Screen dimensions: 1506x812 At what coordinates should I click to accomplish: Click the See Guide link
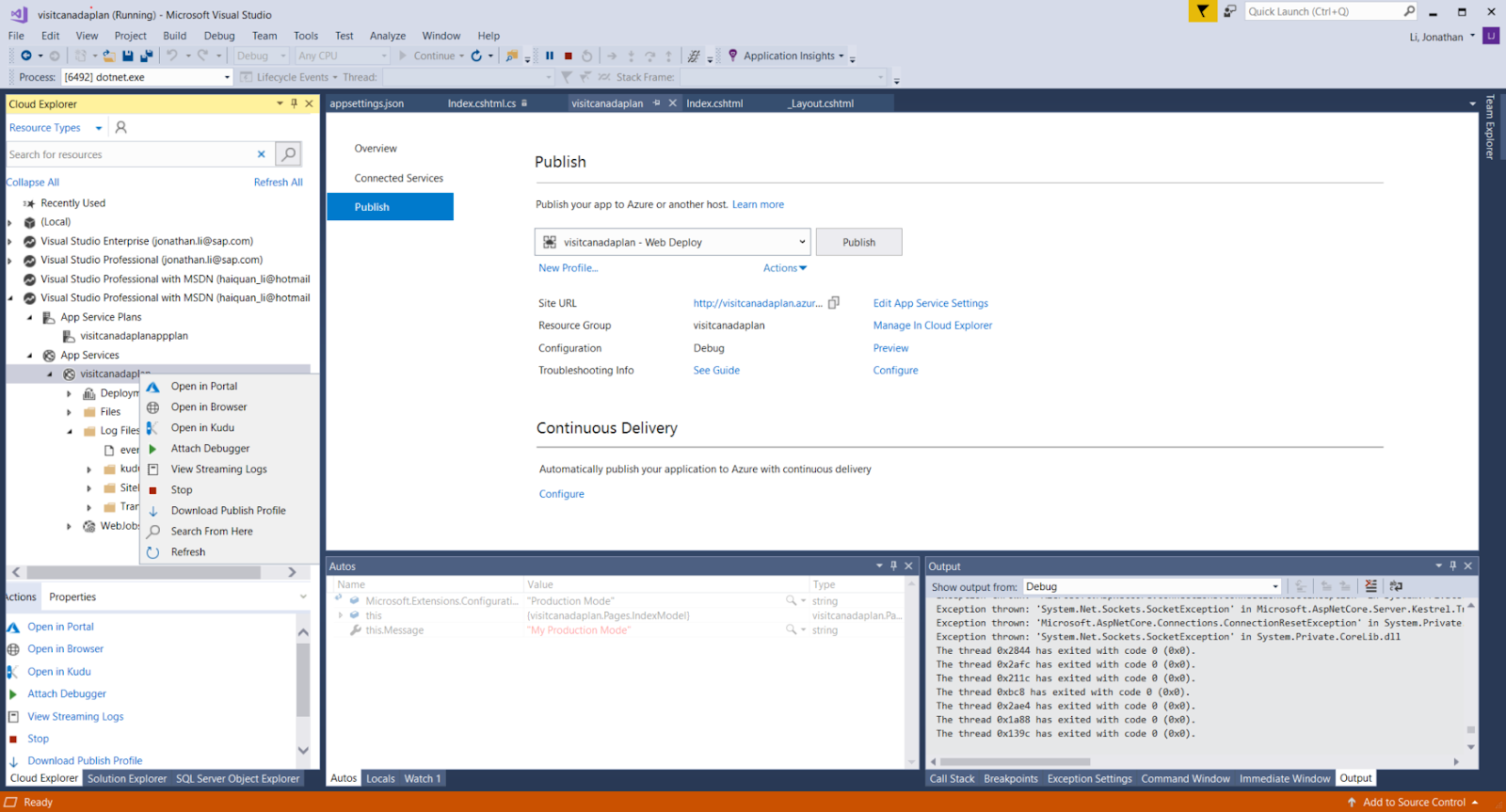click(x=716, y=371)
